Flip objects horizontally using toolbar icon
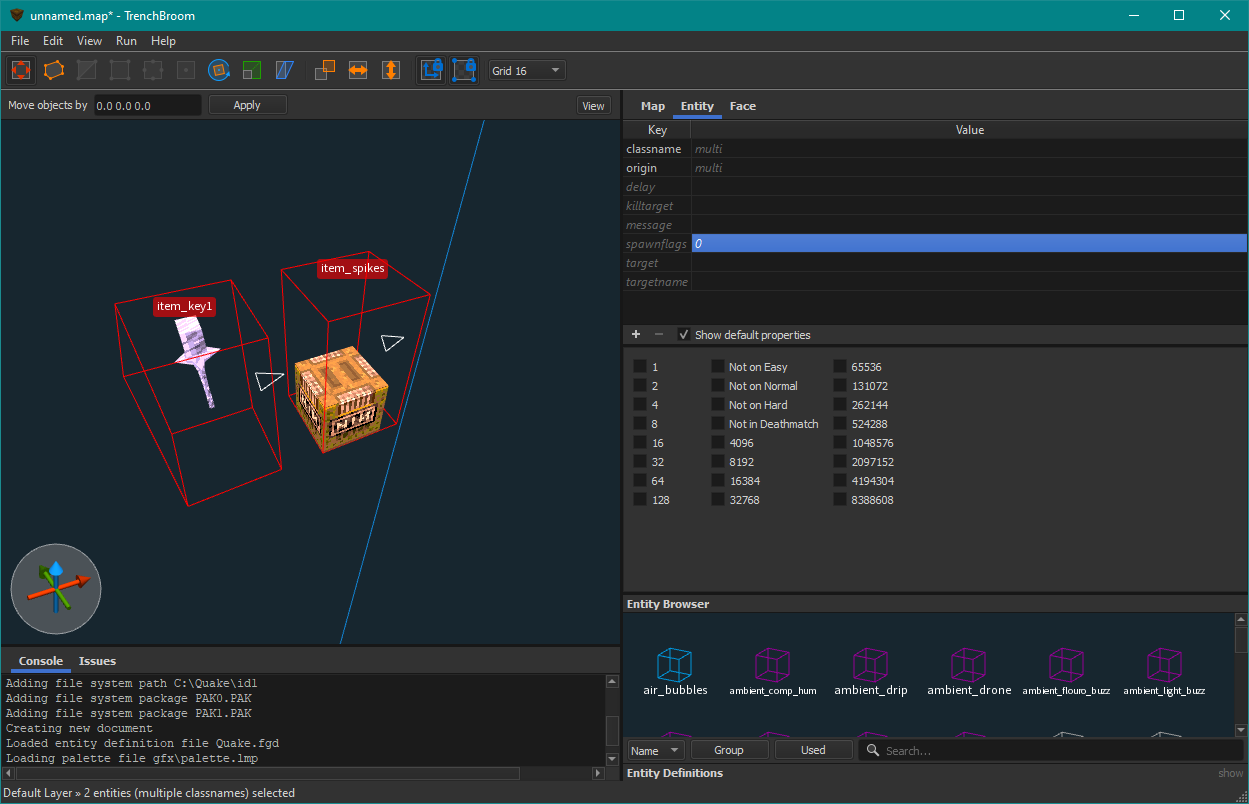Screen dimensions: 1249x804 click(358, 70)
